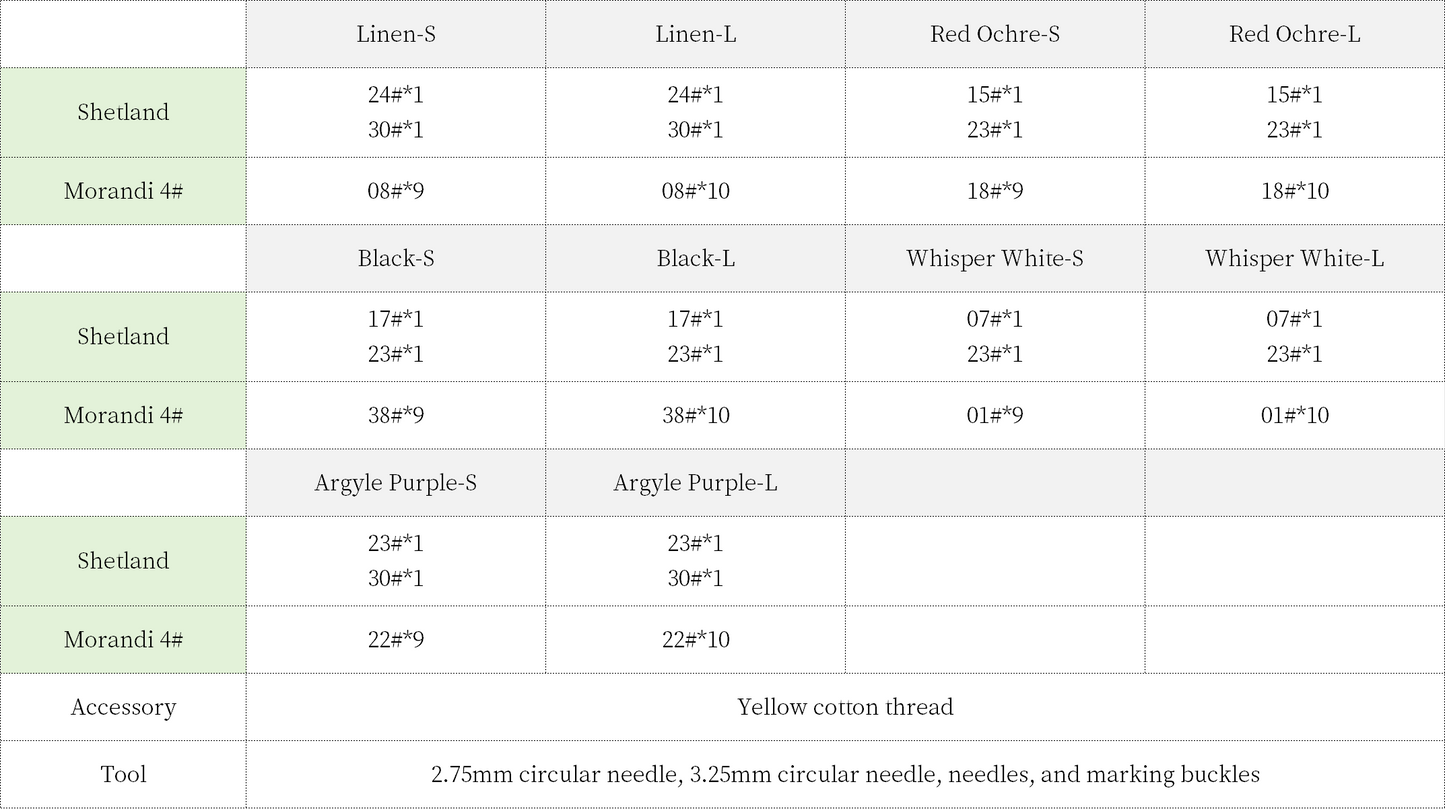Screen dimensions: 1445x809
Task: Select the cell containing 08#*9
Action: coord(396,191)
